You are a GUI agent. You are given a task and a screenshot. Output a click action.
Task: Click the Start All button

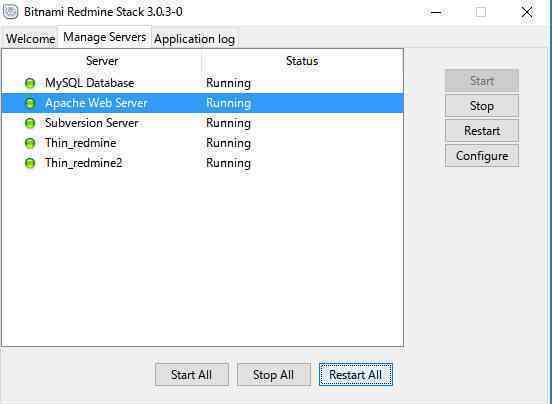tap(192, 375)
